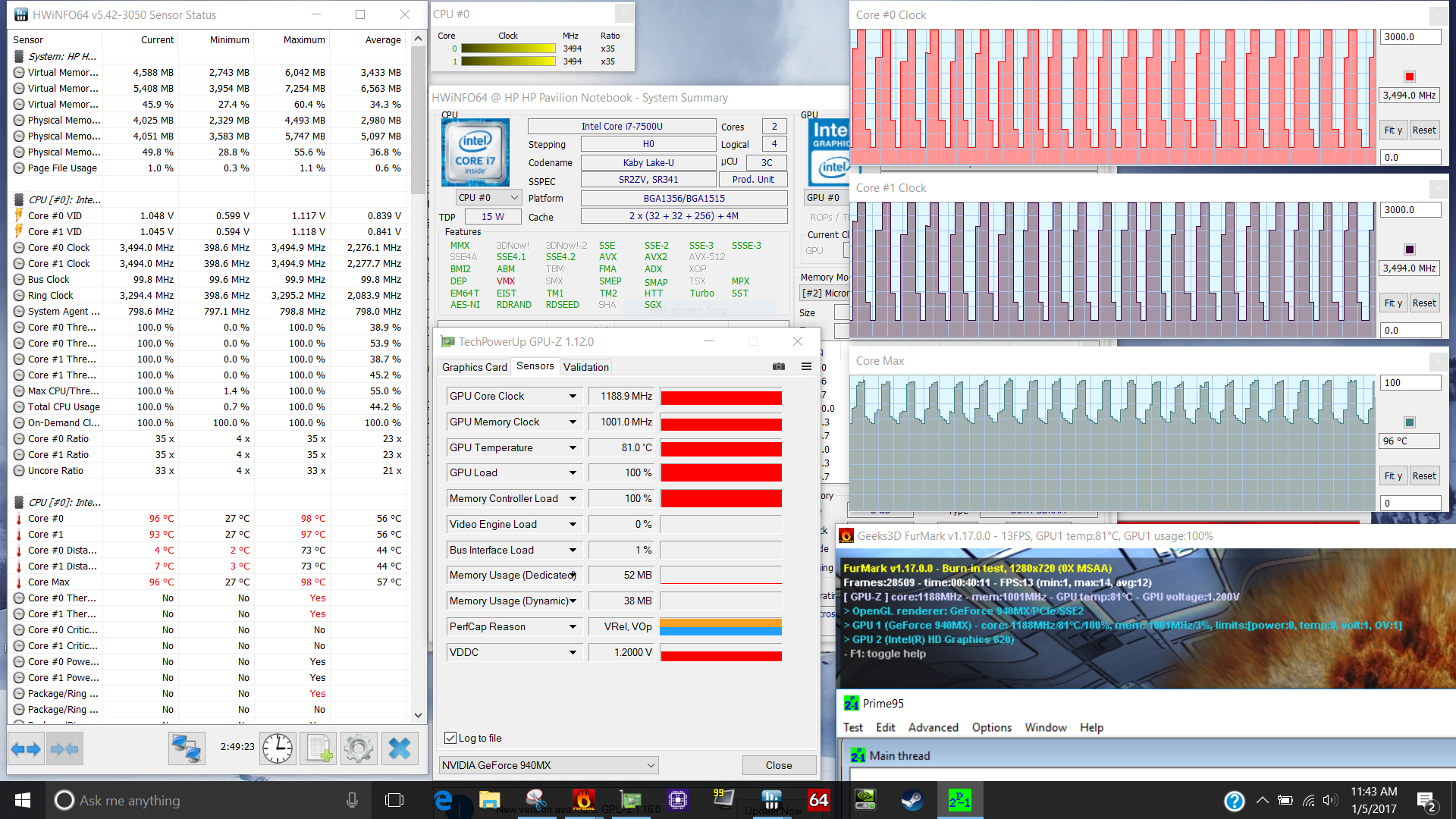This screenshot has width=1456, height=819.
Task: Click 3000.0 max field in Core #0 Clock graph
Action: [x=1410, y=36]
